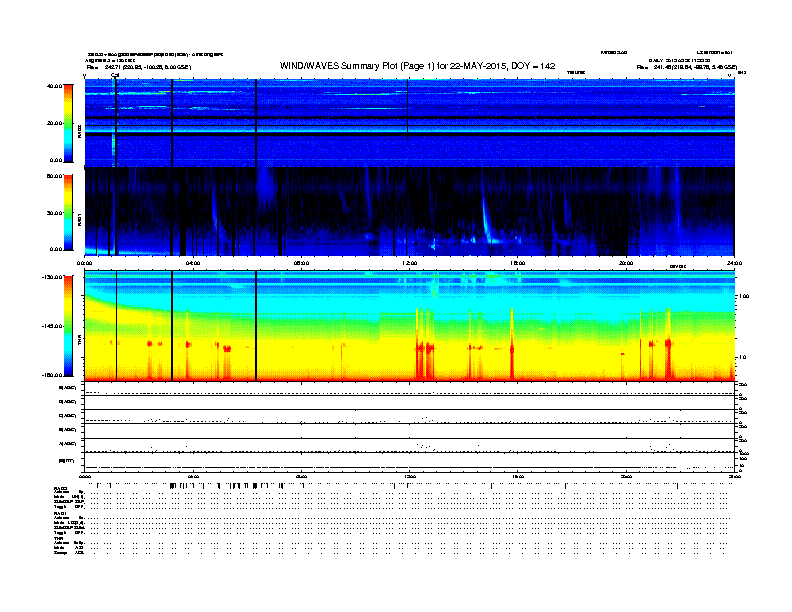The image size is (792, 612).
Task: Click the -130.00 value on TNR scale
Action: point(52,276)
